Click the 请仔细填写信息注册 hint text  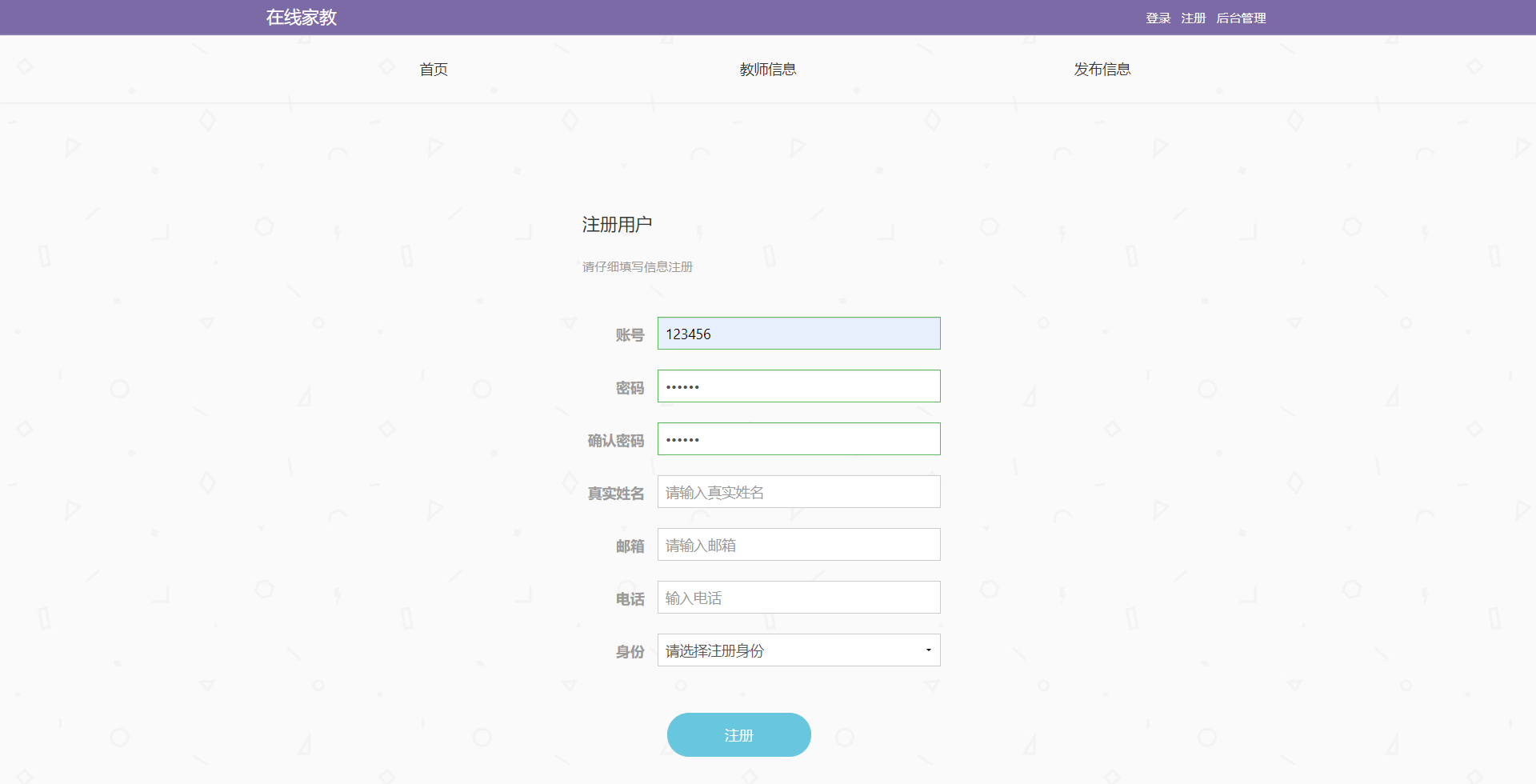click(x=637, y=266)
